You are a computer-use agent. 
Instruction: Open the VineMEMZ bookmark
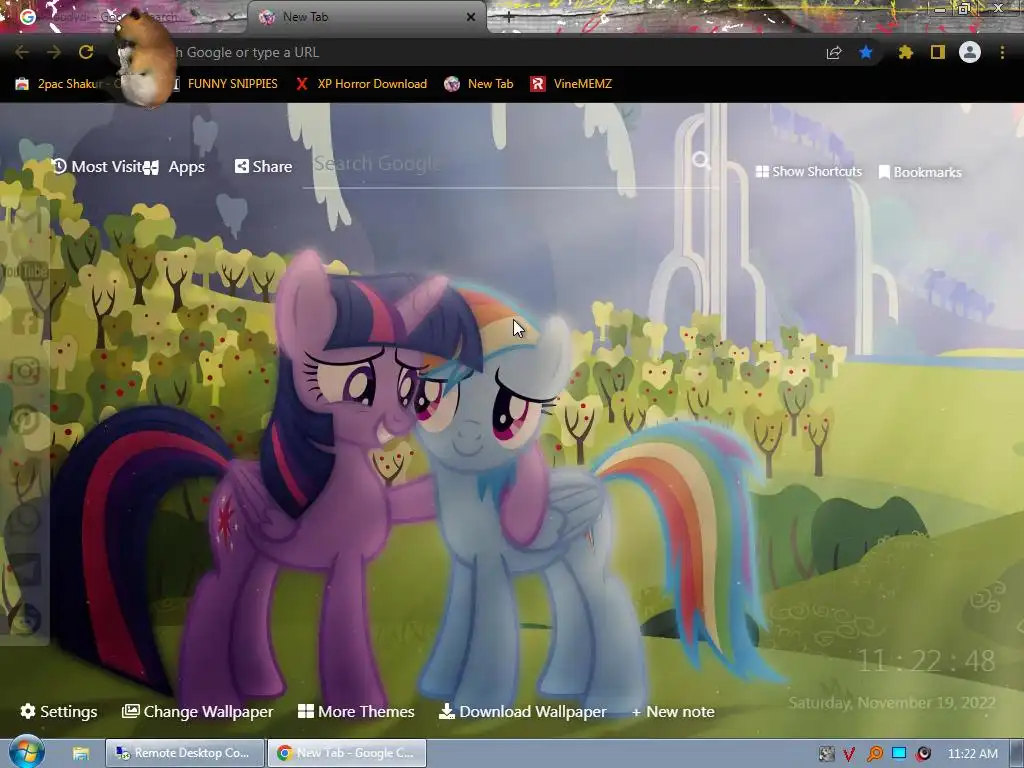click(x=571, y=84)
